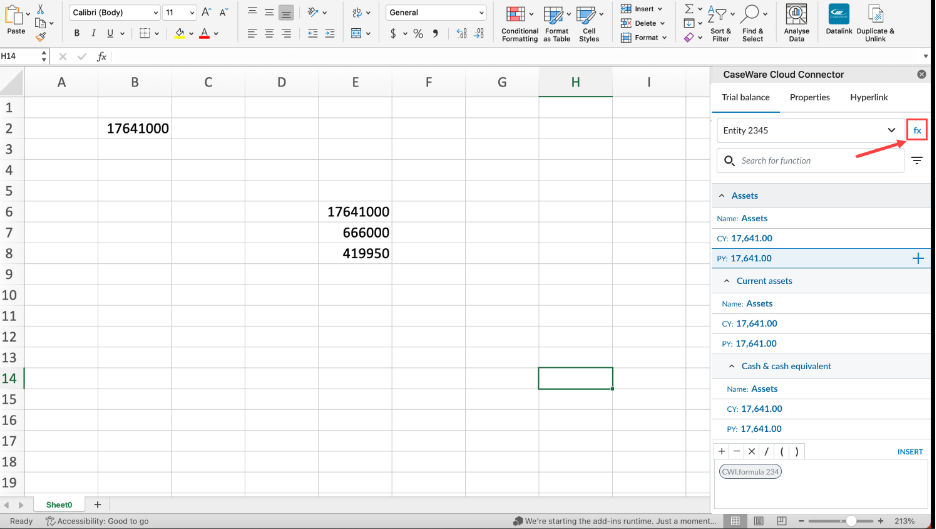Click the blue fx button beside Entity dropdown

[x=917, y=130]
